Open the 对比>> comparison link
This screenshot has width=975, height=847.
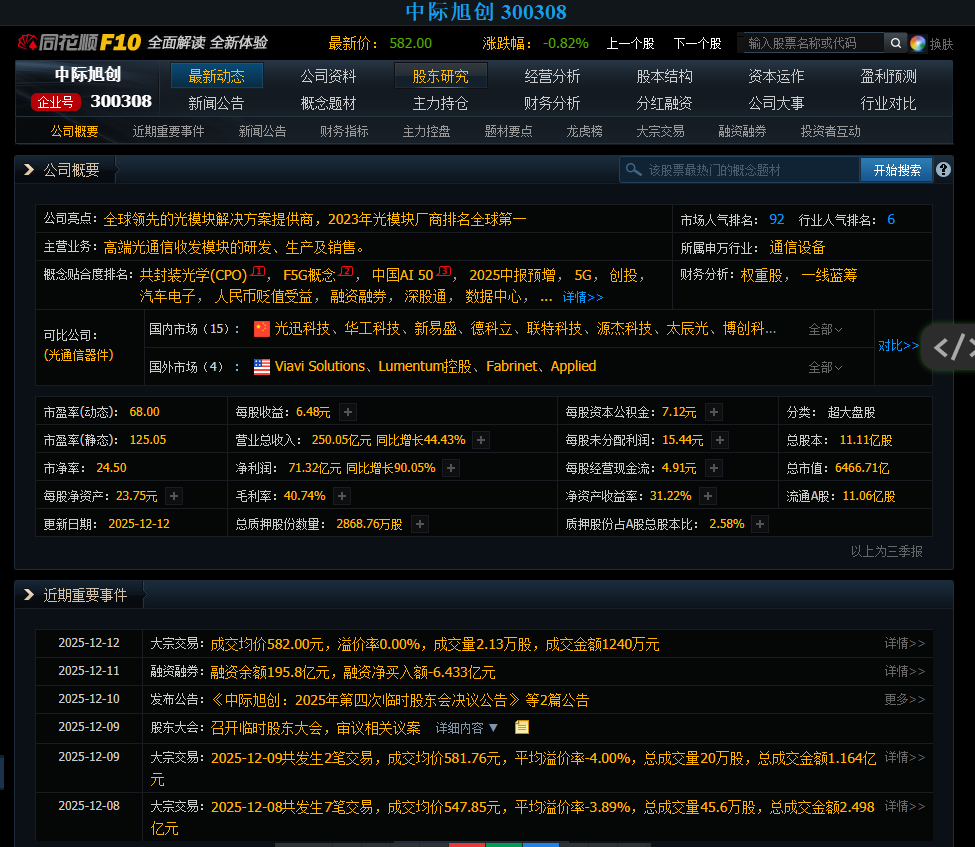click(898, 346)
